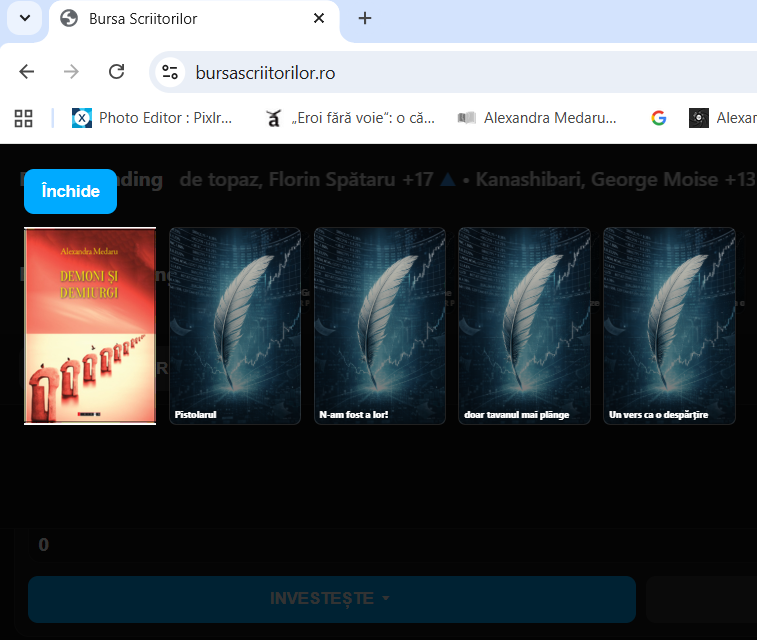Reload the page with refresh icon
The height and width of the screenshot is (640, 757).
point(116,72)
